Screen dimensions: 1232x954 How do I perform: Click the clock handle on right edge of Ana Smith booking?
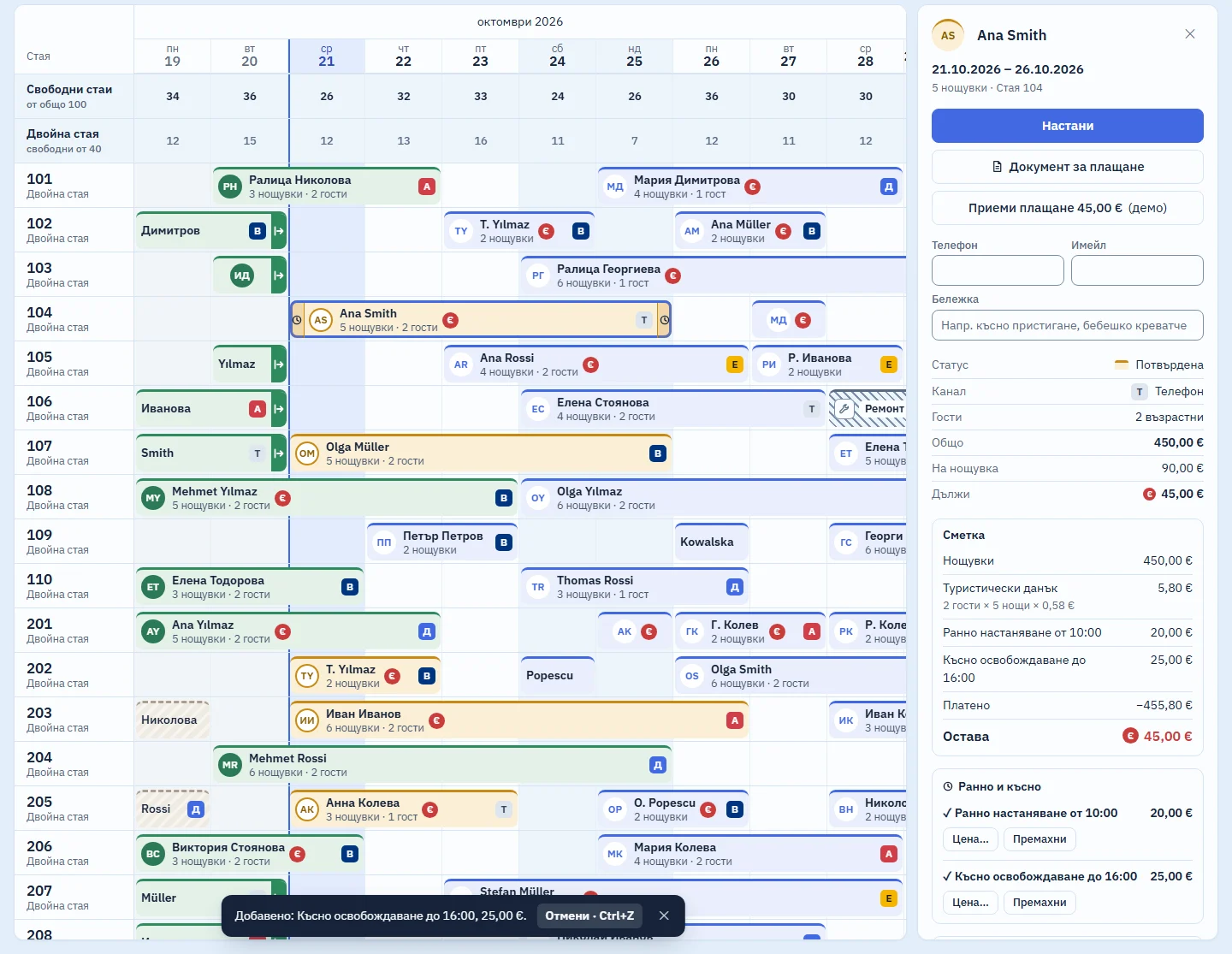(x=664, y=320)
